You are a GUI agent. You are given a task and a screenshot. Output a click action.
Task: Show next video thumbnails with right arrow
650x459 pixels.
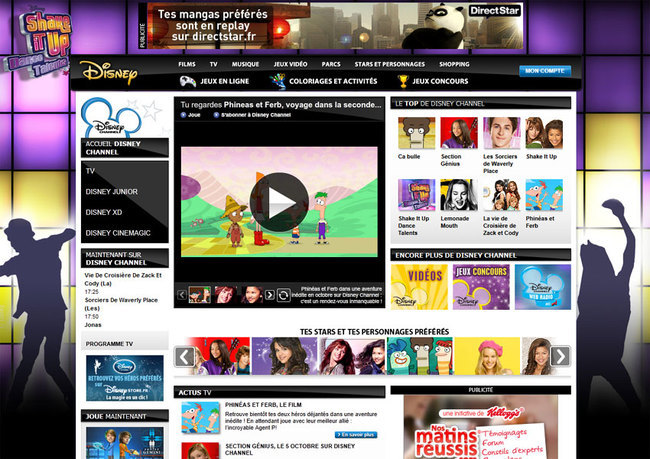pos(269,295)
